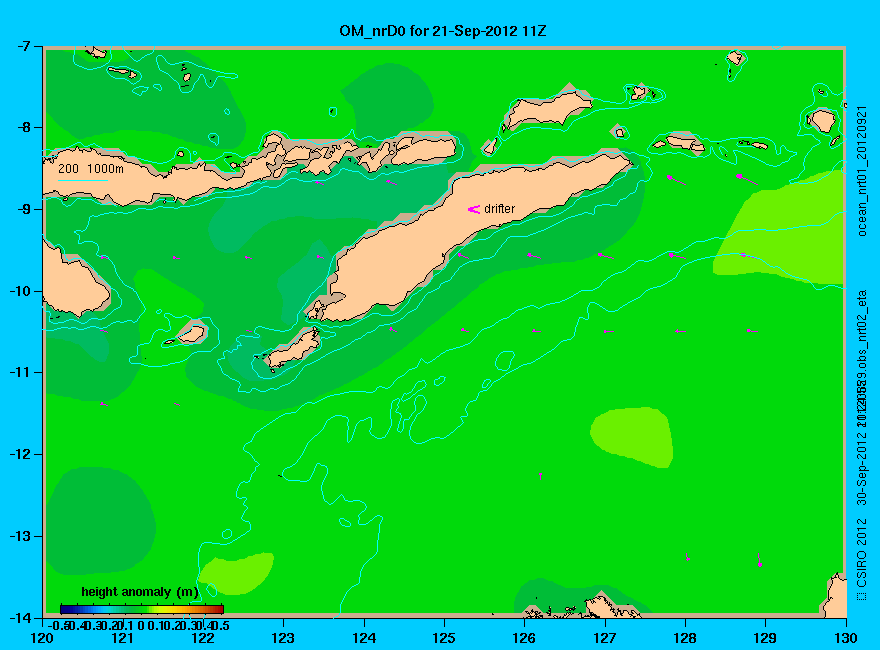Click longitude axis label 128
Image resolution: width=880 pixels, height=650 pixels.
click(685, 638)
